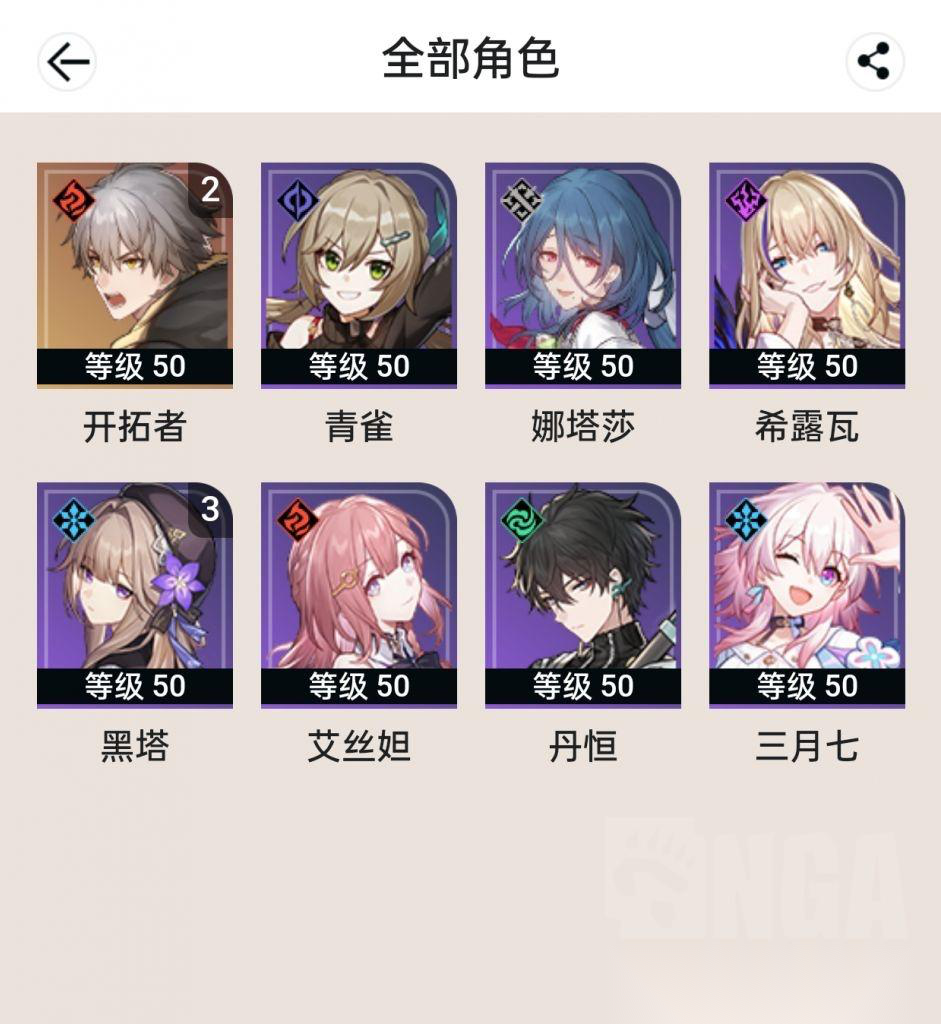Screen dimensions: 941x1024
Task: Click the 艾丝妲 name label
Action: (359, 746)
